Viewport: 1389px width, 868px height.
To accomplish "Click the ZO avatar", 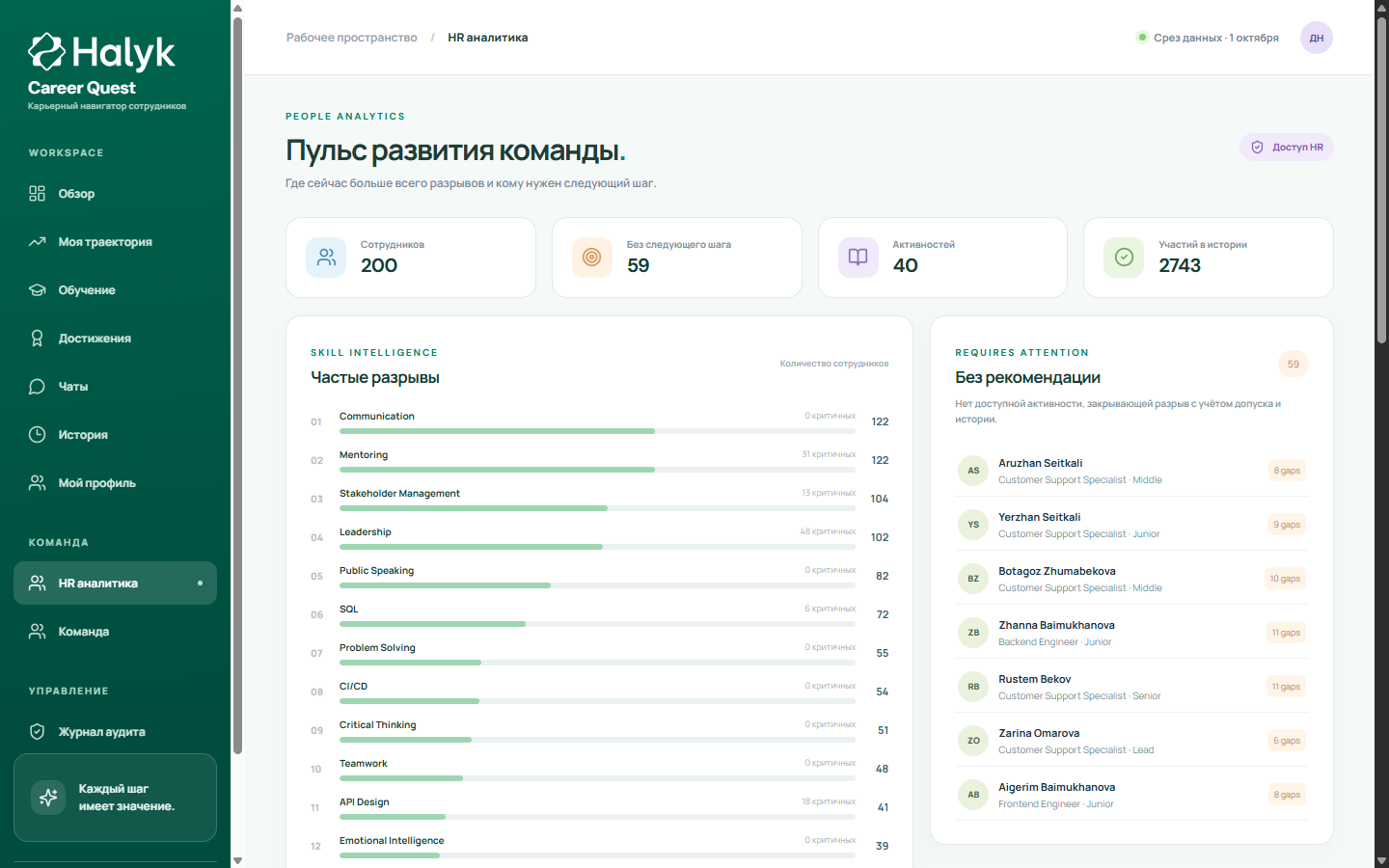I will click(x=973, y=741).
